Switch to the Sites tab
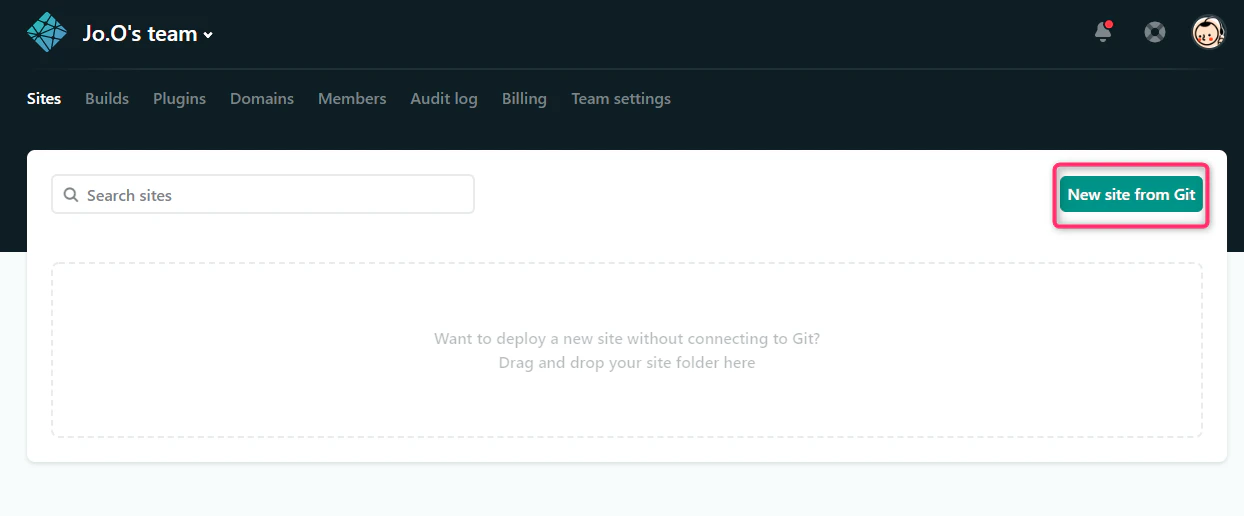The image size is (1244, 516). point(44,99)
